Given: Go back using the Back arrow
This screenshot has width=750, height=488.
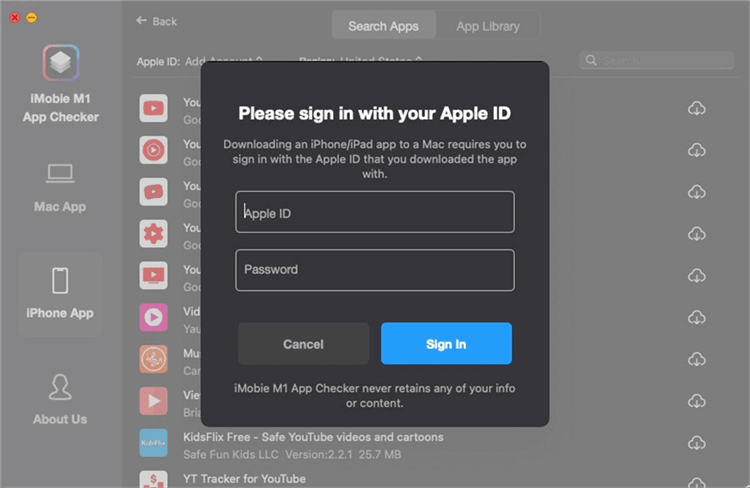Looking at the screenshot, I should click(x=156, y=21).
